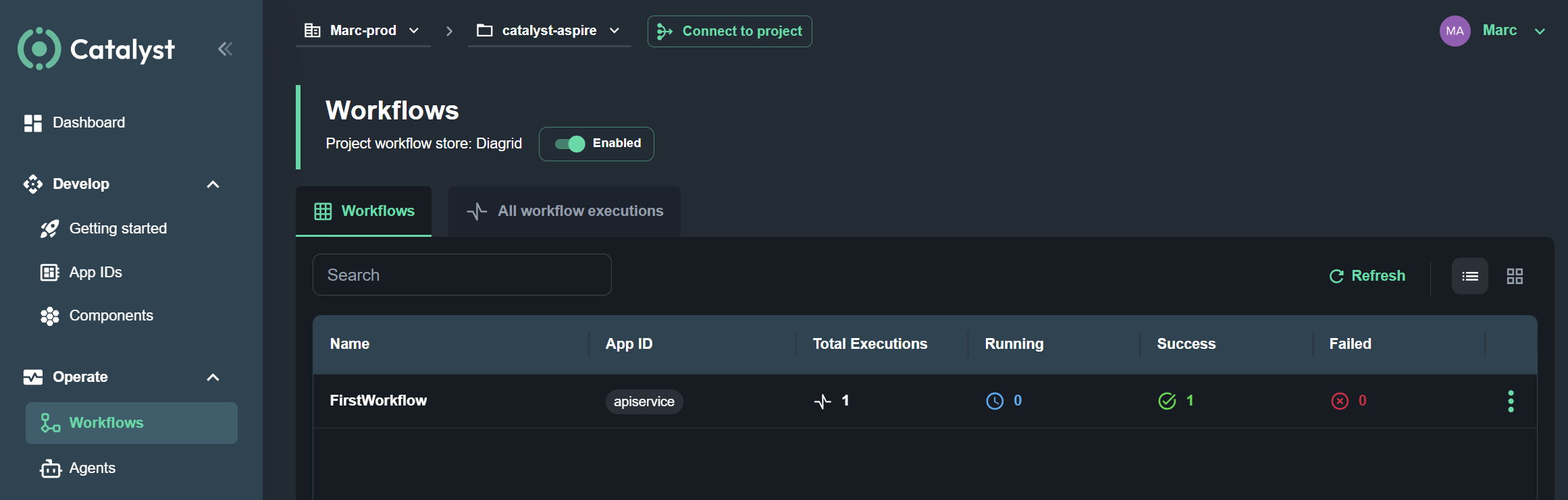
Task: Click the Workflows tab table icon
Action: click(323, 211)
